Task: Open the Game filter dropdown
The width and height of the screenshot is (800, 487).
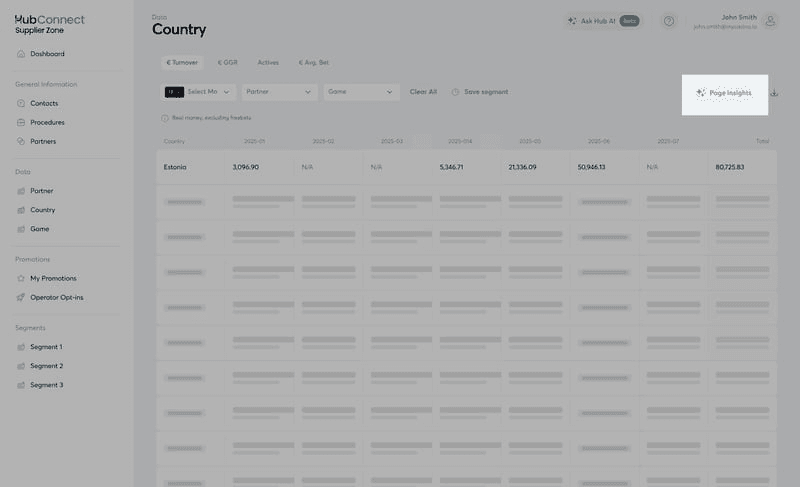Action: coord(361,92)
